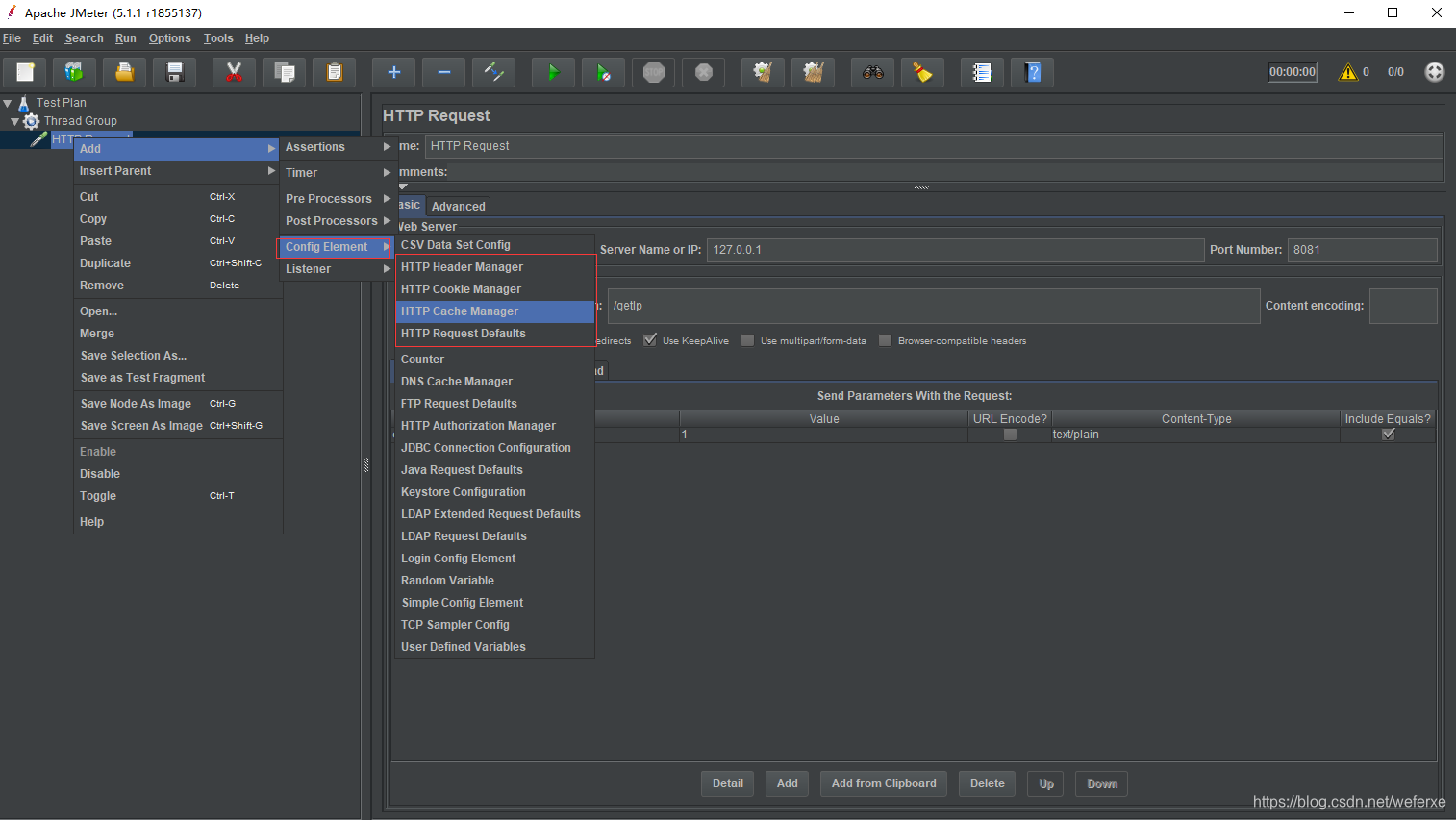Screen dimensions: 1456x820
Task: Enable Browser-compatible headers checkbox
Action: click(x=885, y=340)
